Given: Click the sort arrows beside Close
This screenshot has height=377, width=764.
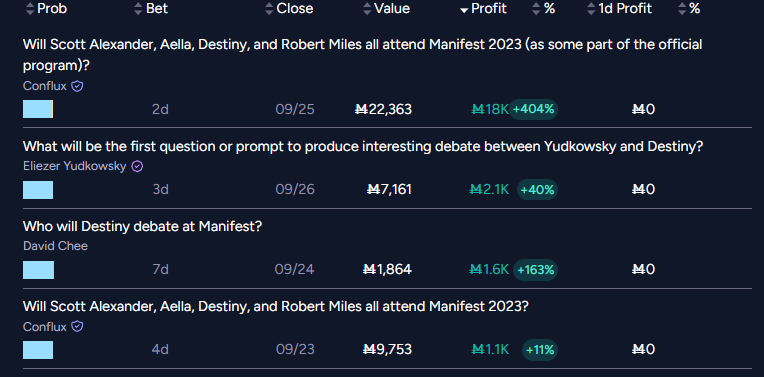Looking at the screenshot, I should (x=269, y=9).
